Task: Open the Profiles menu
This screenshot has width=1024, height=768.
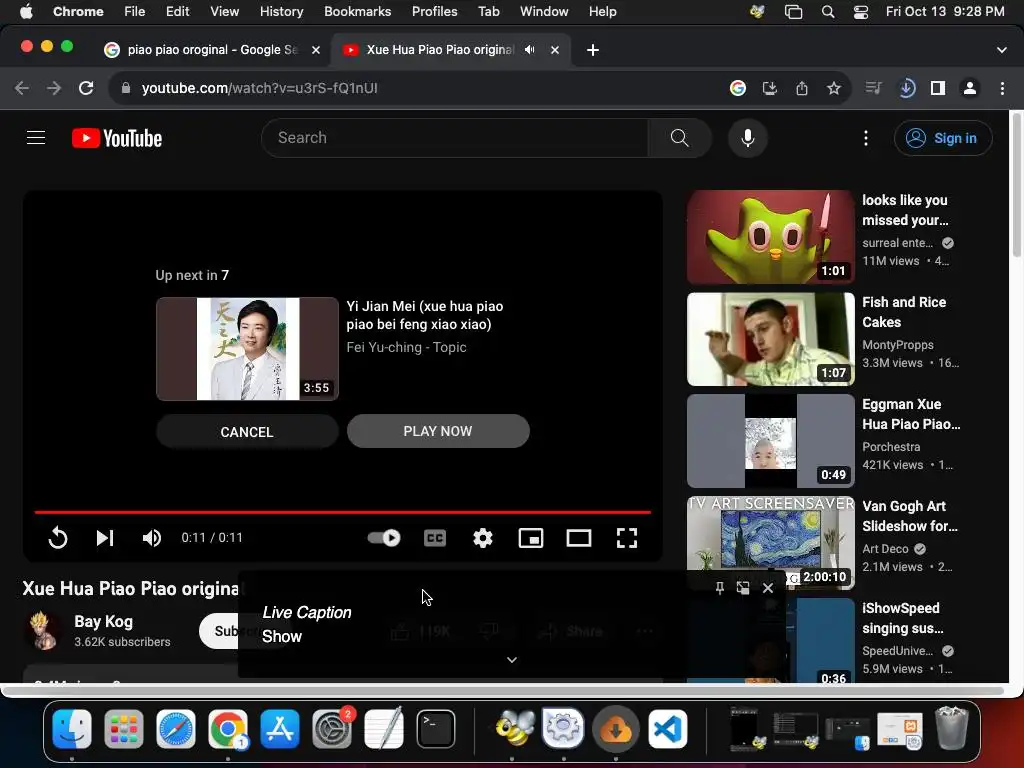Action: coord(434,11)
